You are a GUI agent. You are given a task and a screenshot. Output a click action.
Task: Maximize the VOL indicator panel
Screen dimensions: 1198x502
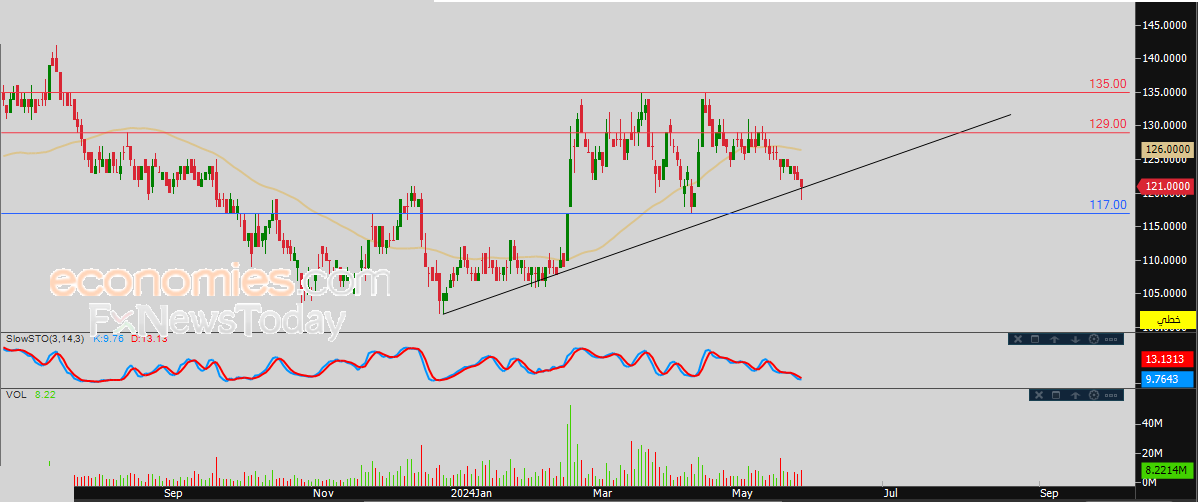(1056, 395)
